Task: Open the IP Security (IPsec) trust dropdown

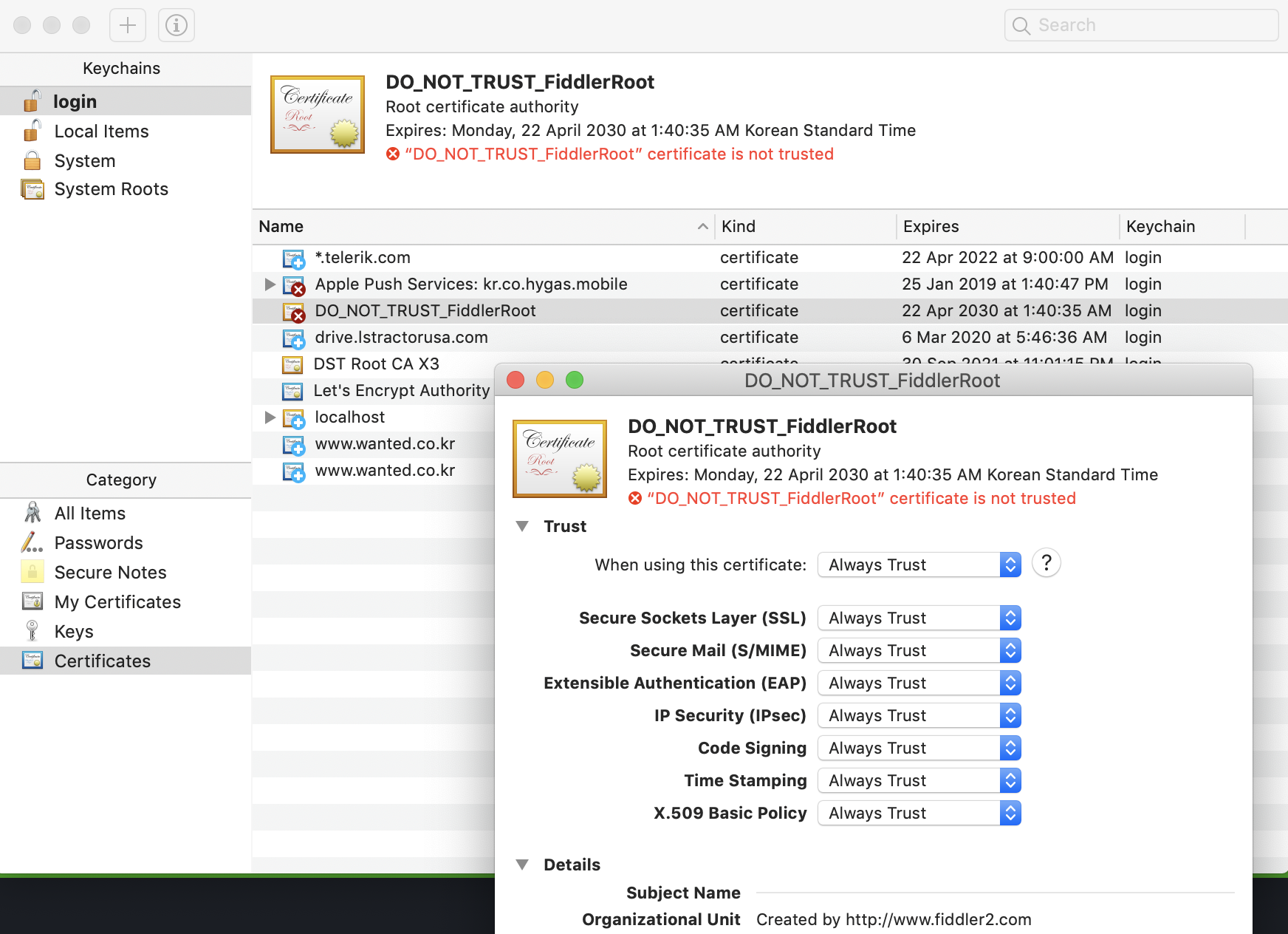Action: (919, 715)
